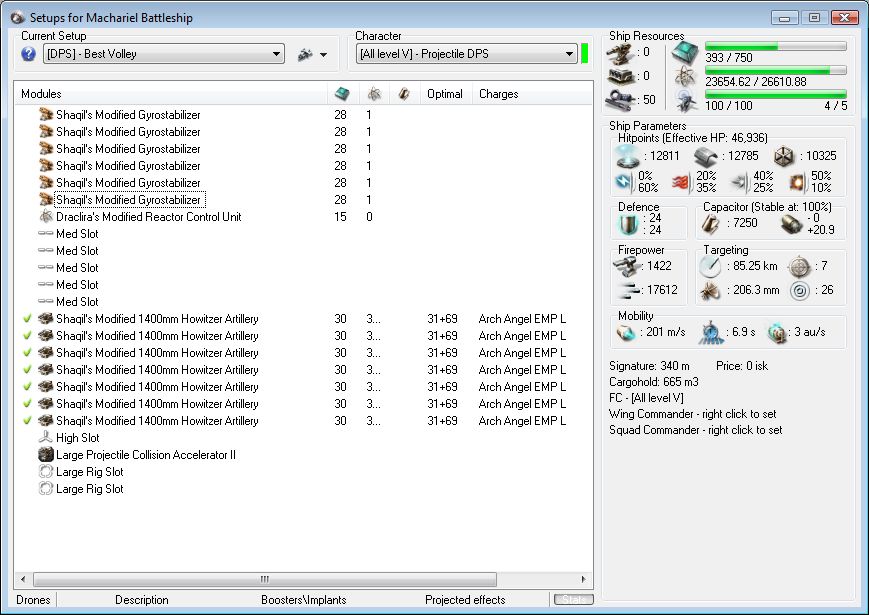Select the first empty Med Slot row
The width and height of the screenshot is (869, 615).
[77, 234]
